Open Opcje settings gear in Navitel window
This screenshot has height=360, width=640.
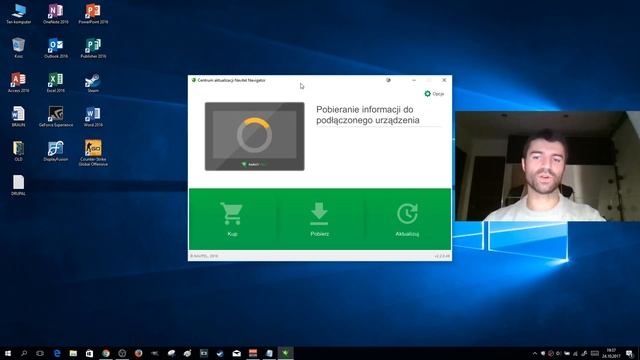click(434, 94)
